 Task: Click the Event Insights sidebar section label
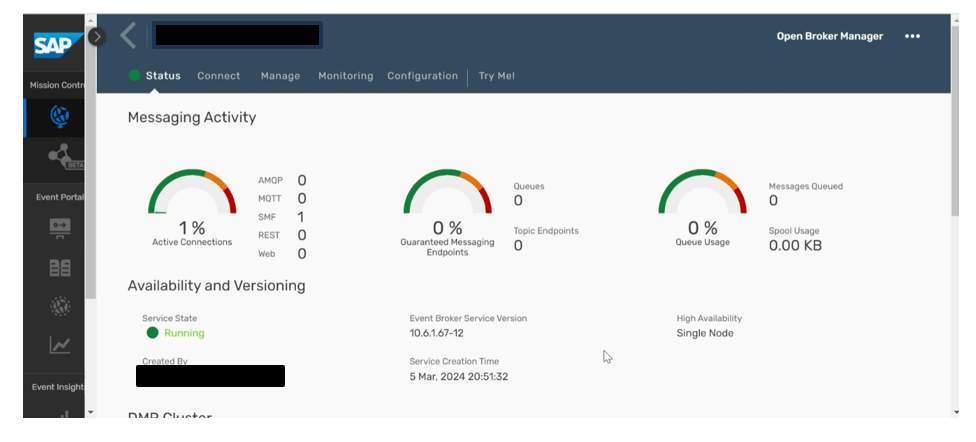(58, 387)
